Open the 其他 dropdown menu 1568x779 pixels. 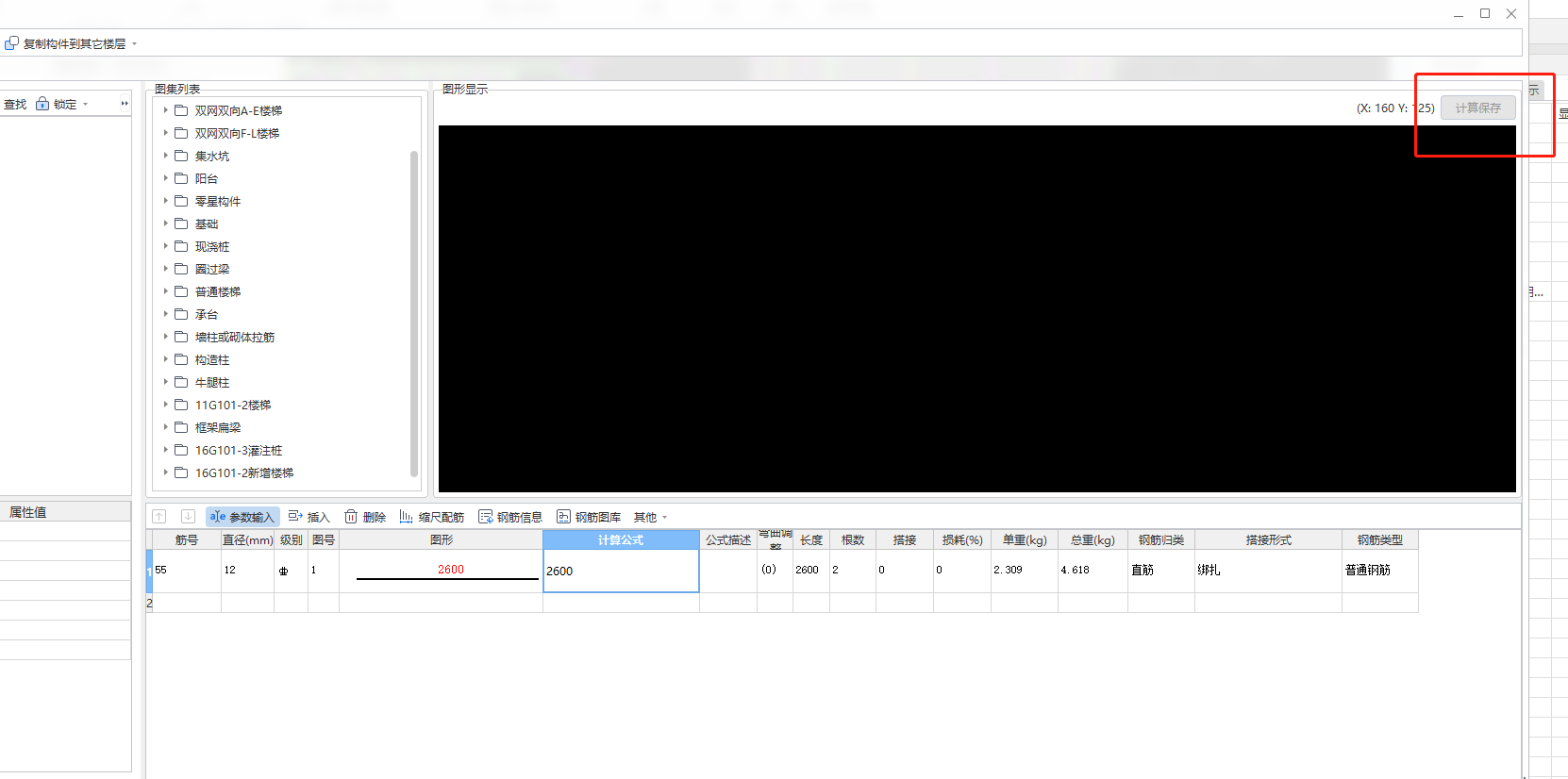point(650,517)
